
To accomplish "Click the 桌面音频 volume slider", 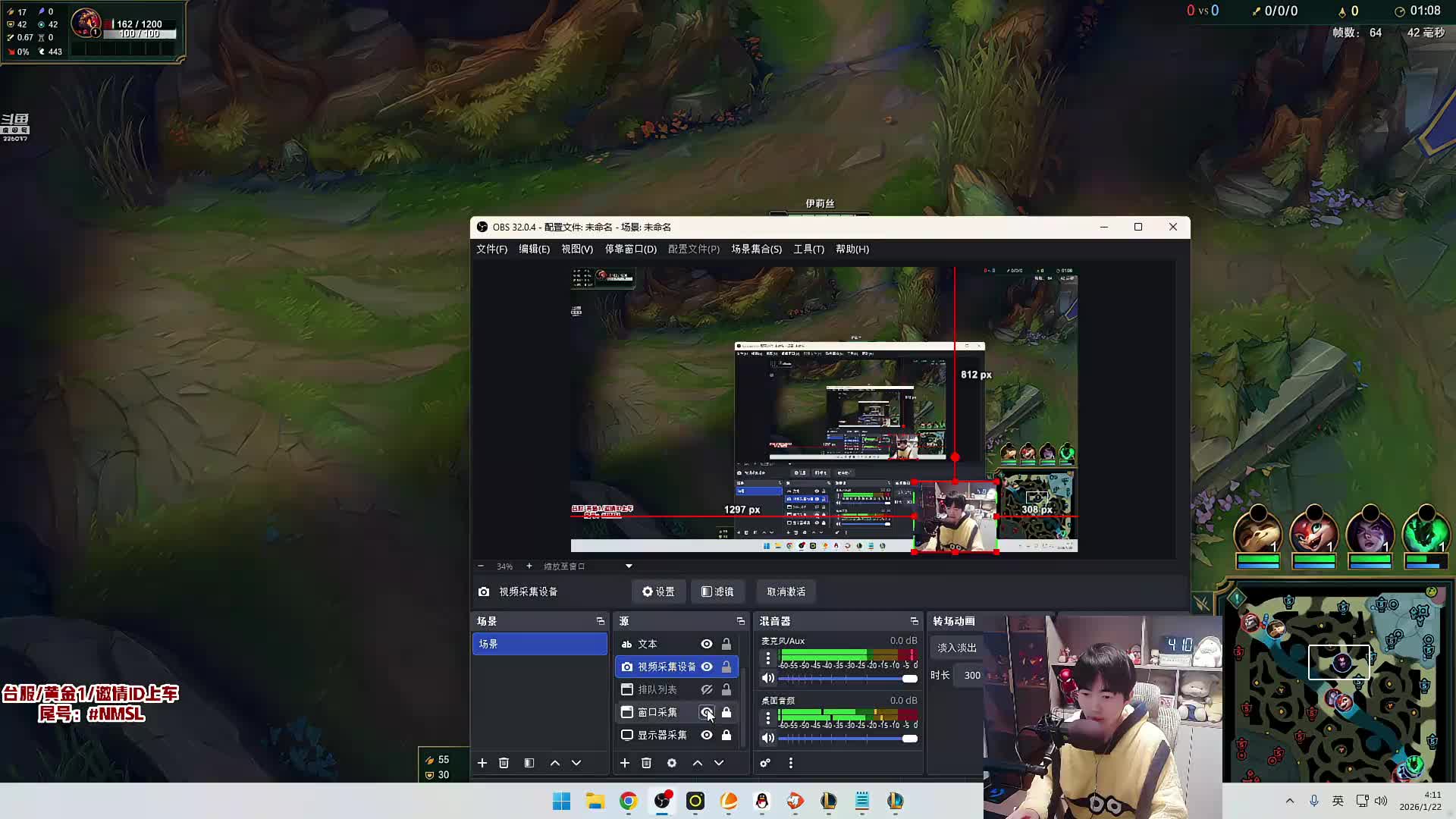I will coord(847,739).
